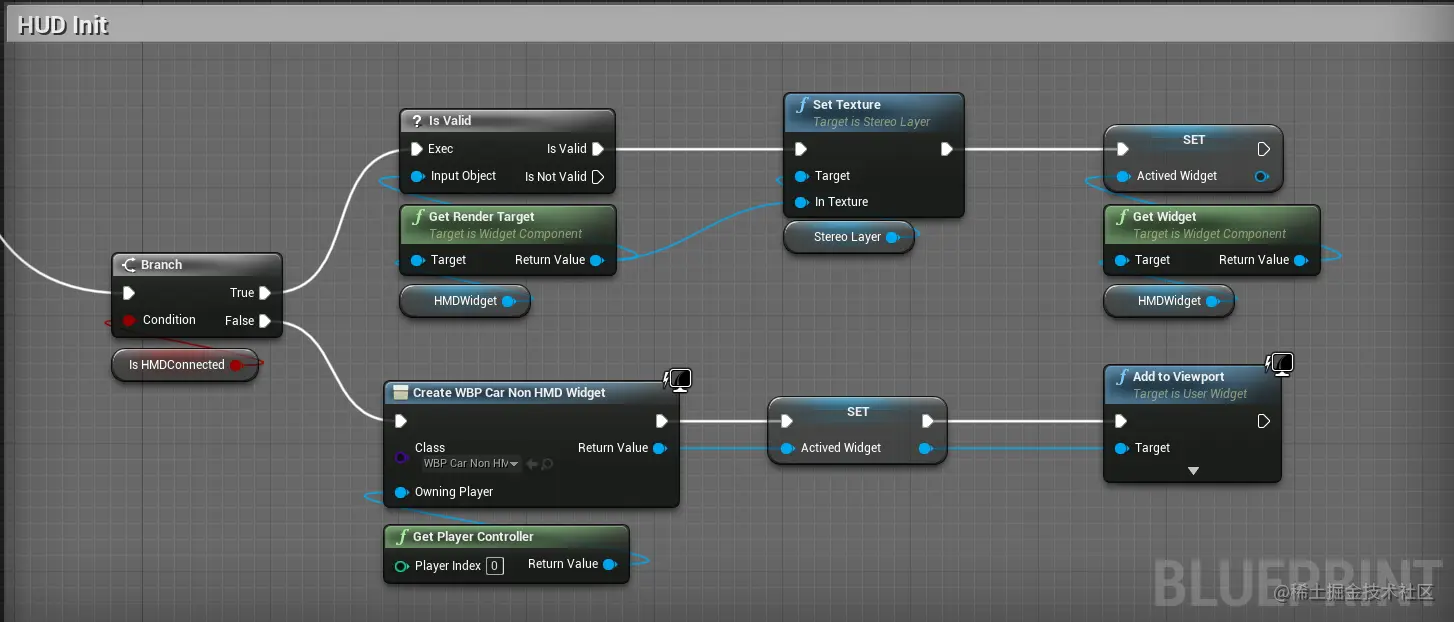
Task: Select the Is Valid node title
Action: (x=450, y=121)
